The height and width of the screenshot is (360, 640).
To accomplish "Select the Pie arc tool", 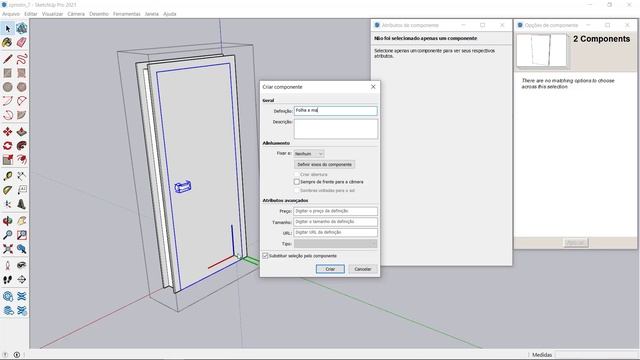I will (22, 115).
